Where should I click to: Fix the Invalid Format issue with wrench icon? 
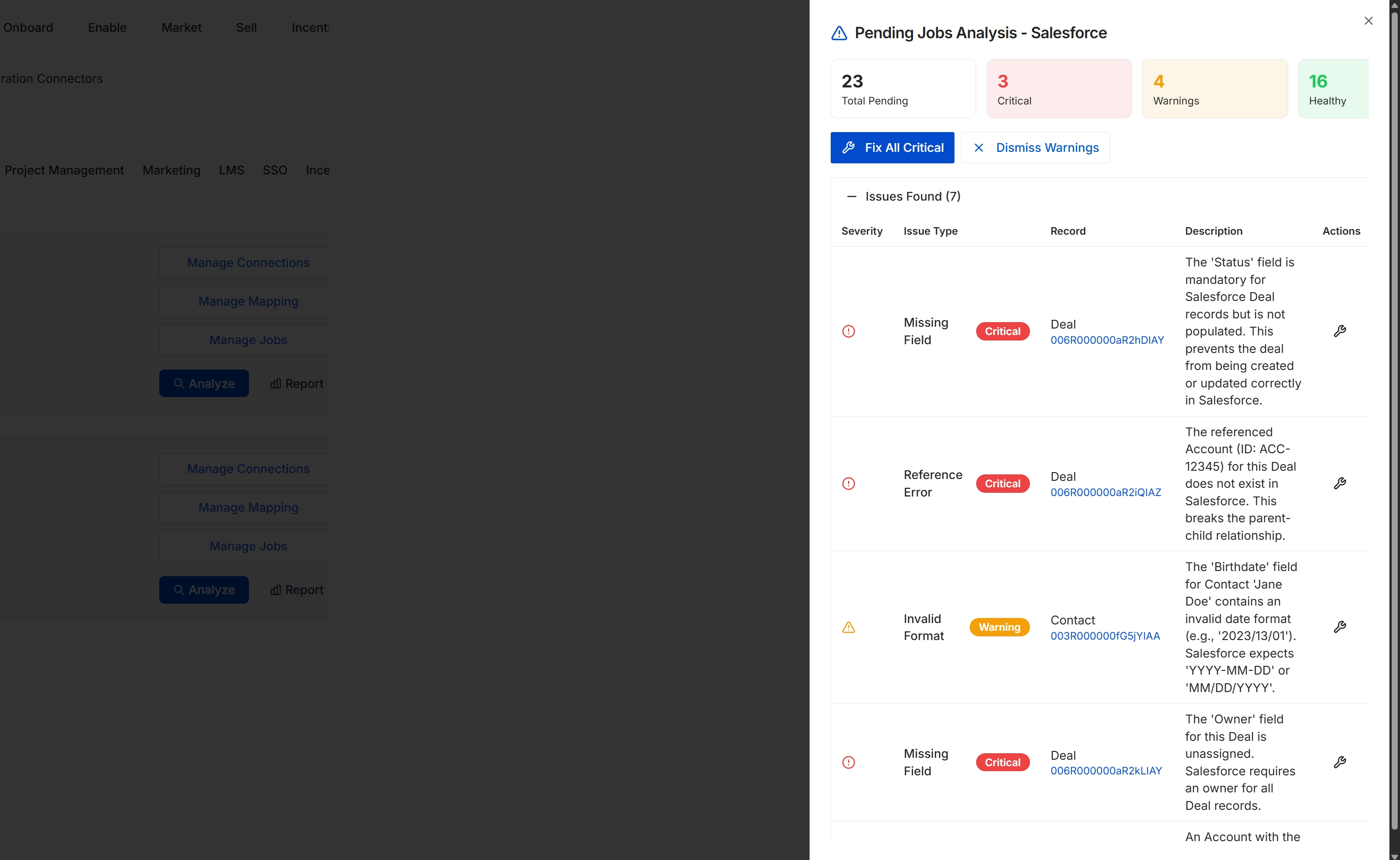pos(1340,627)
